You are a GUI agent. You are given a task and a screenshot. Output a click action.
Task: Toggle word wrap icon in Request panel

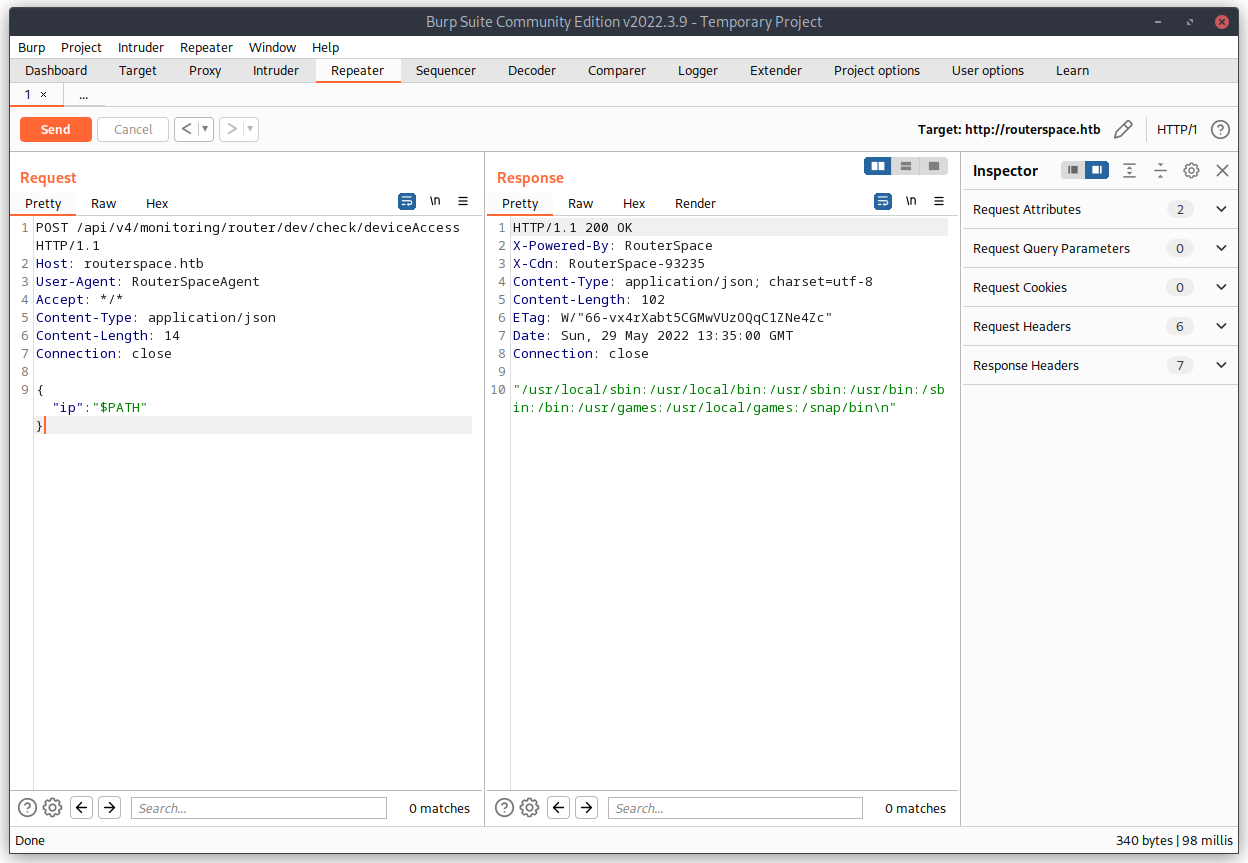point(407,202)
